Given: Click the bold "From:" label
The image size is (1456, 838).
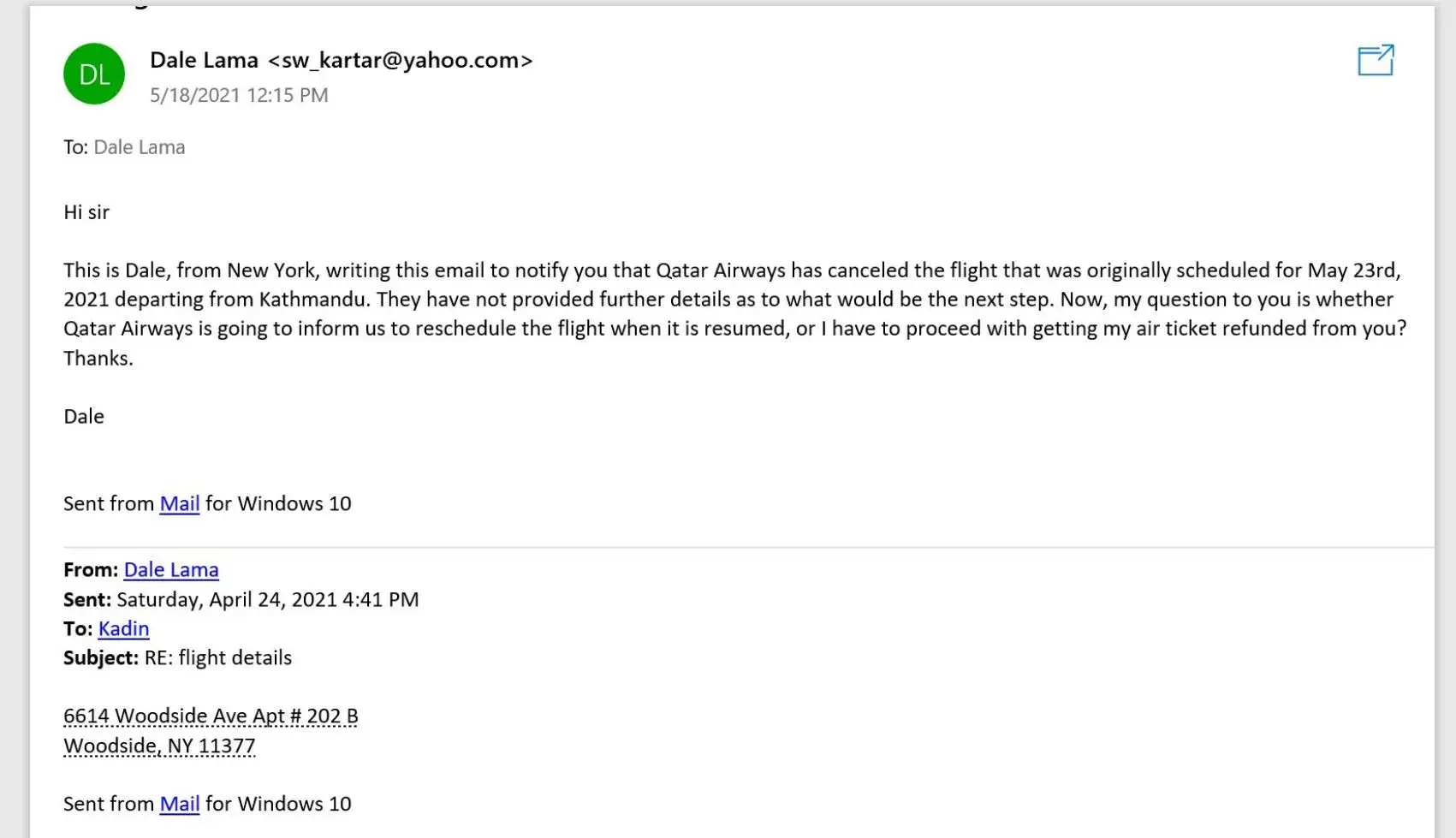Looking at the screenshot, I should pos(91,570).
